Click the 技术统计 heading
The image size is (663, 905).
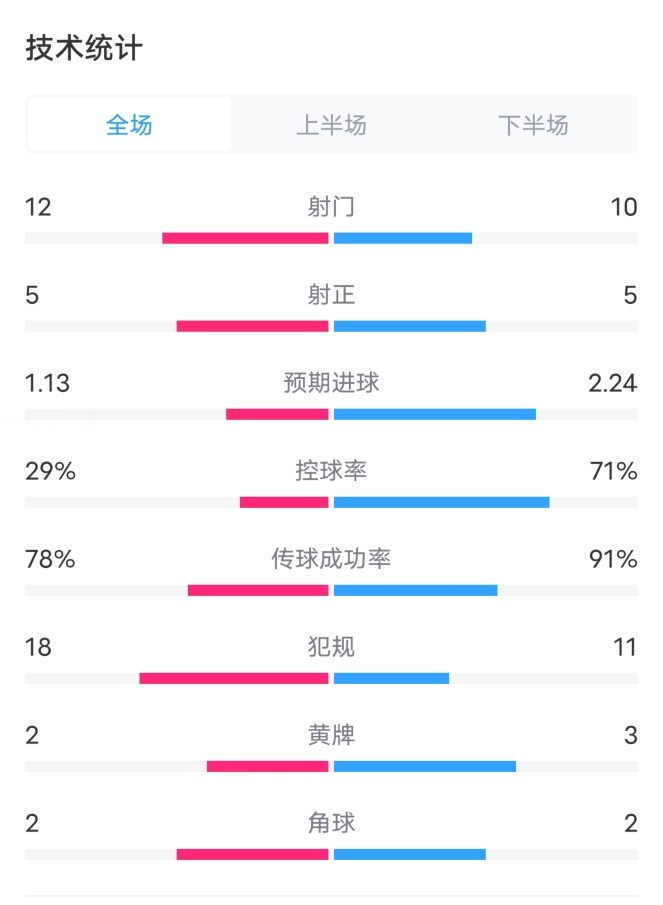coord(84,48)
